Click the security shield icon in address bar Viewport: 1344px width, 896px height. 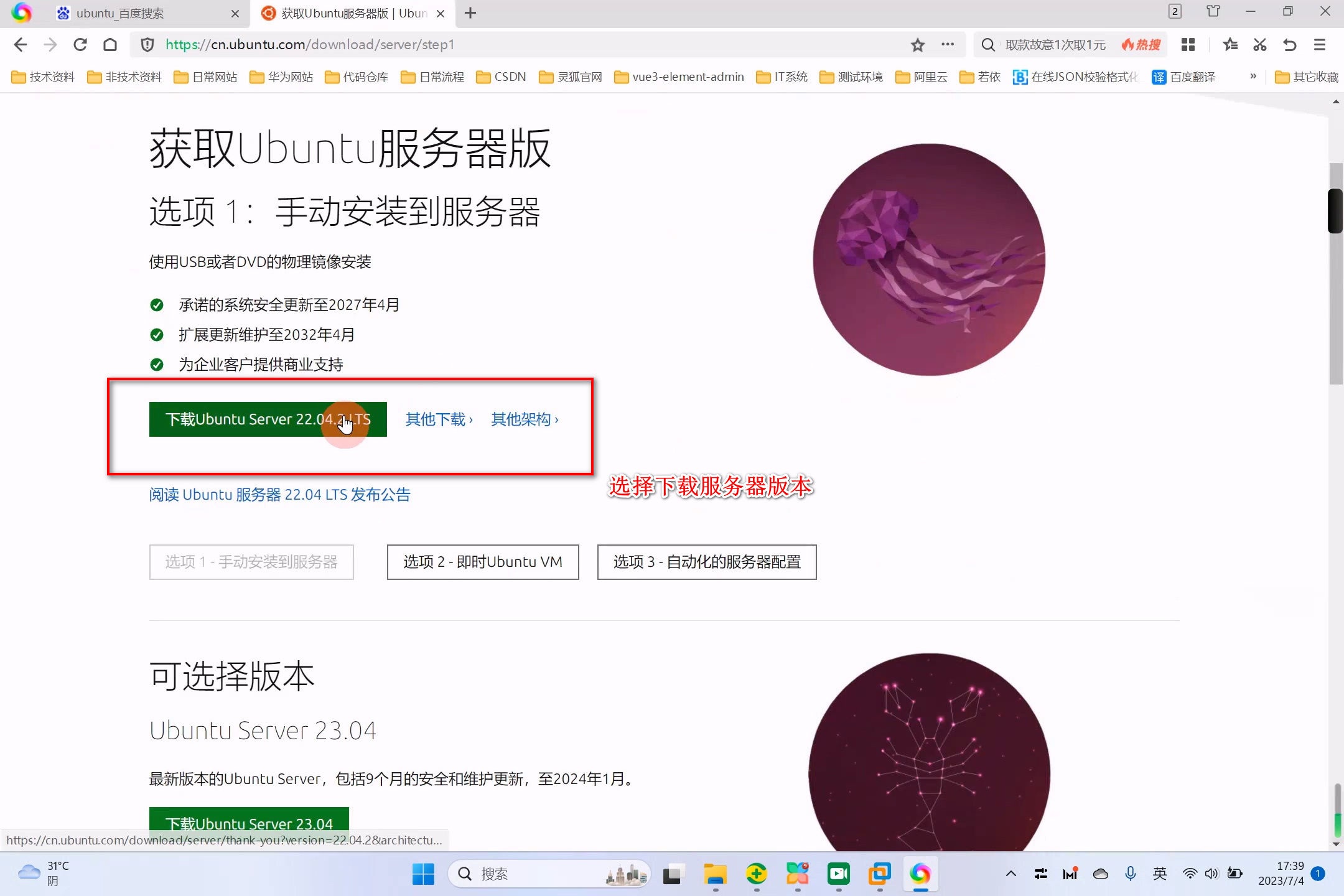(x=147, y=45)
